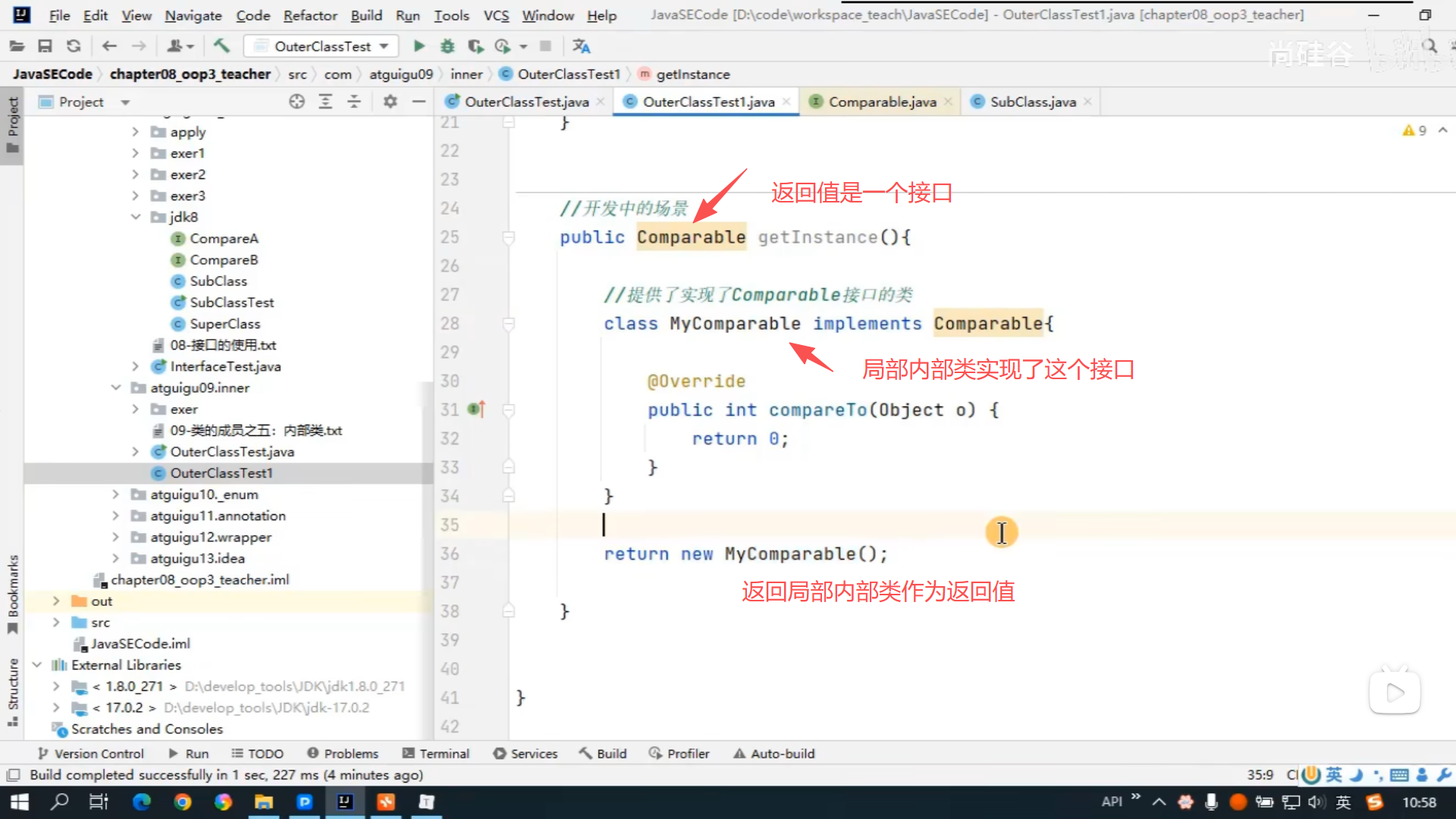The width and height of the screenshot is (1456, 819).
Task: Toggle fold marker at line 25
Action: tap(509, 237)
